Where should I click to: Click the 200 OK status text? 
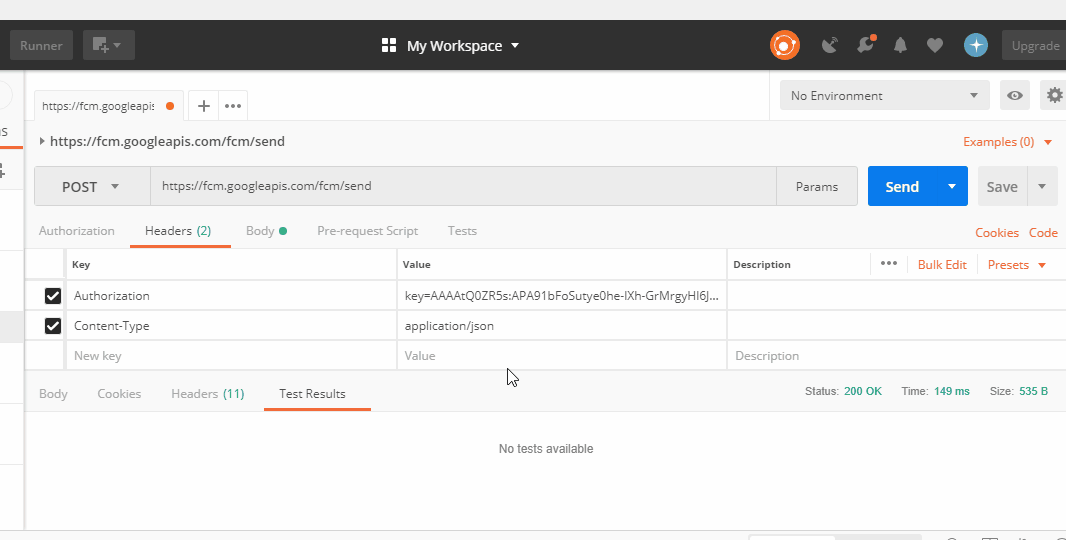(863, 392)
